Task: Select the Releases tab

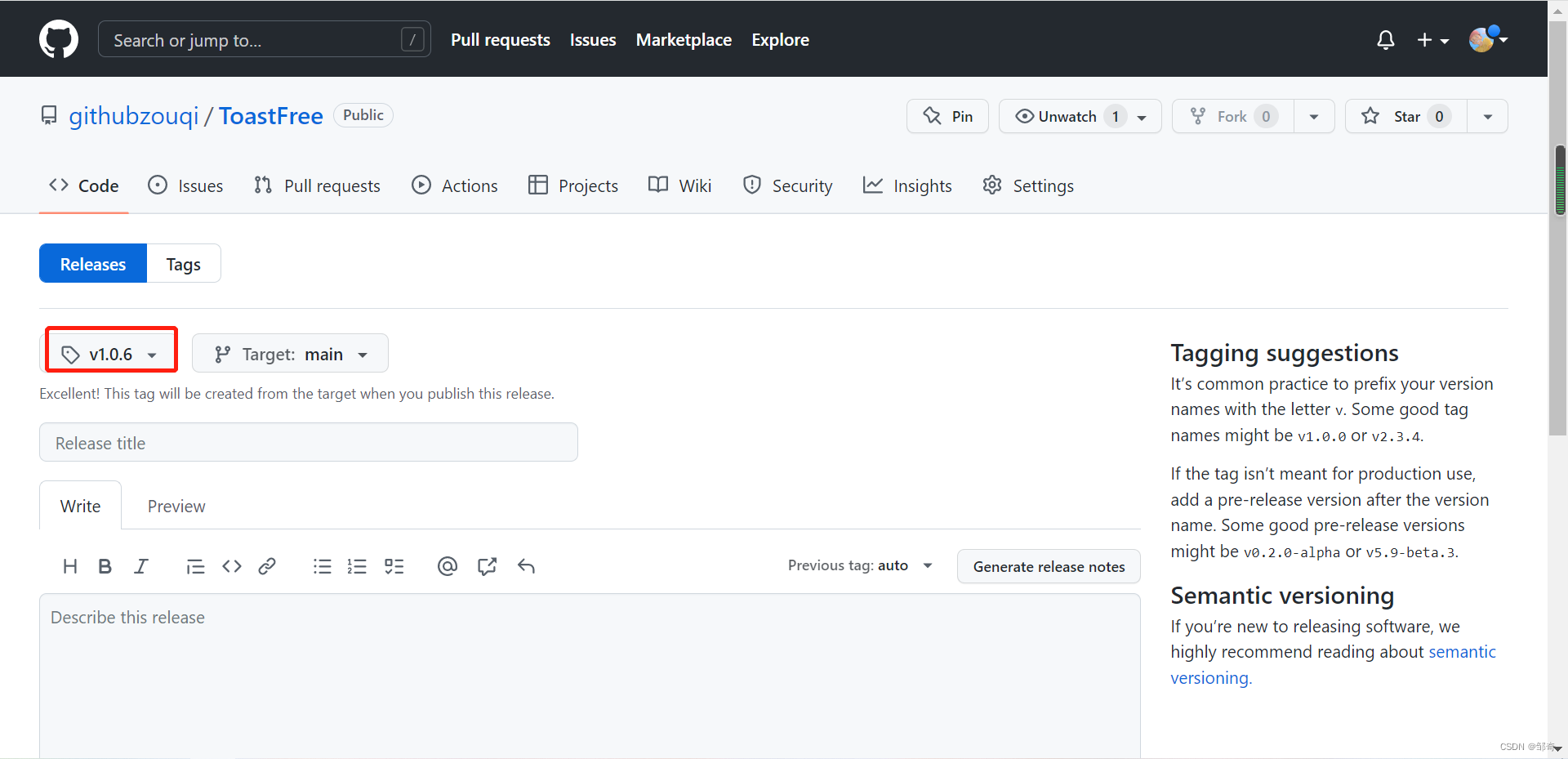Action: (x=93, y=263)
